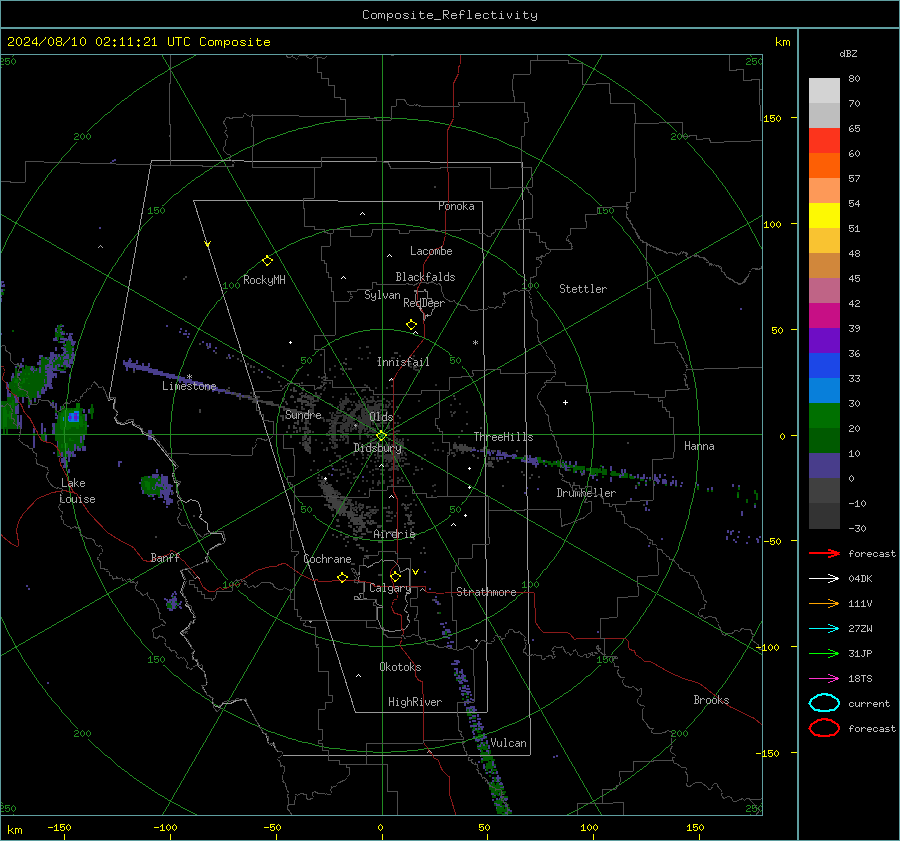Click the orange 111V arrow icon
The width and height of the screenshot is (900, 841).
coord(824,603)
